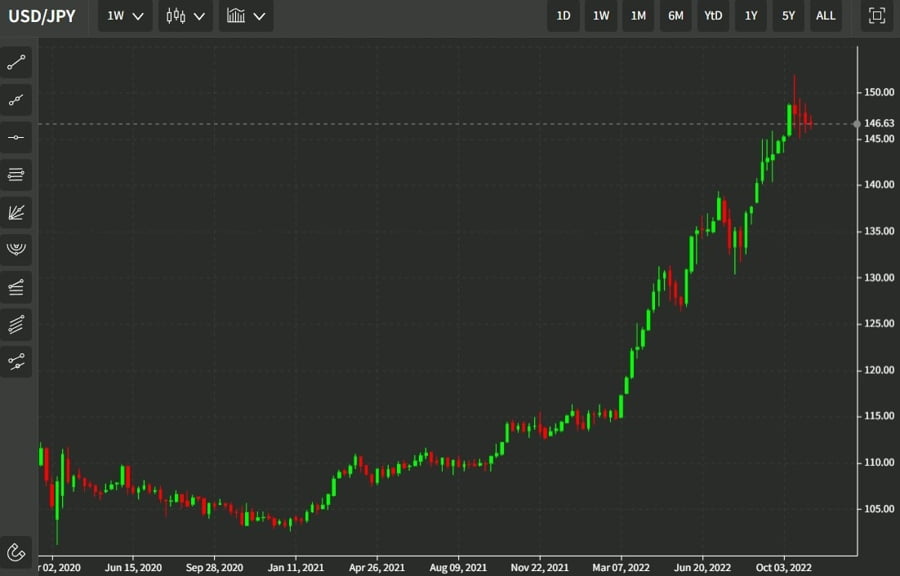Show ALL historical data range
900x576 pixels.
[x=826, y=16]
